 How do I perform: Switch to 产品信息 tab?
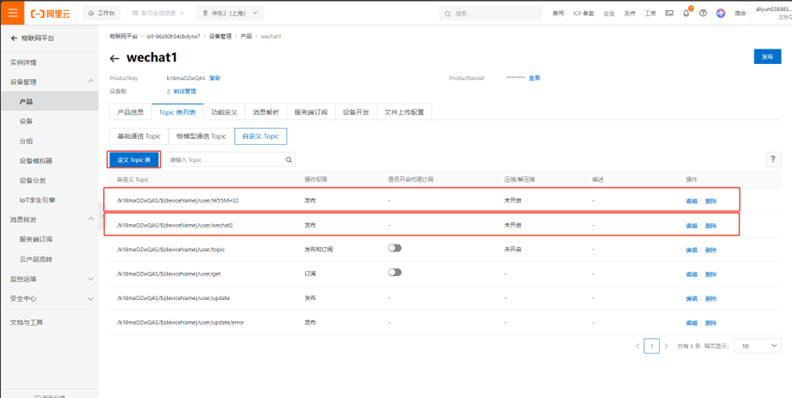click(130, 112)
